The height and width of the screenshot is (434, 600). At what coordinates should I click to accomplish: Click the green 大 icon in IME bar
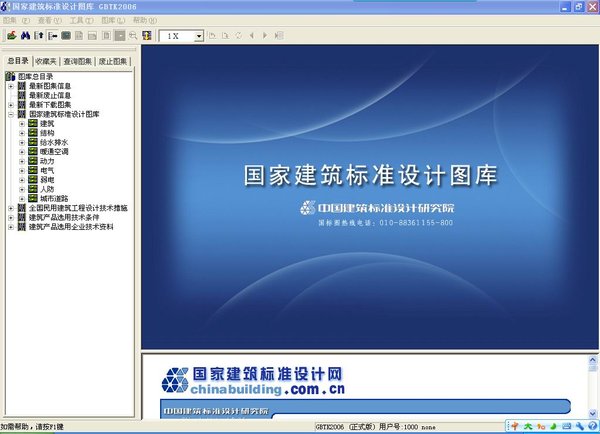[x=528, y=426]
